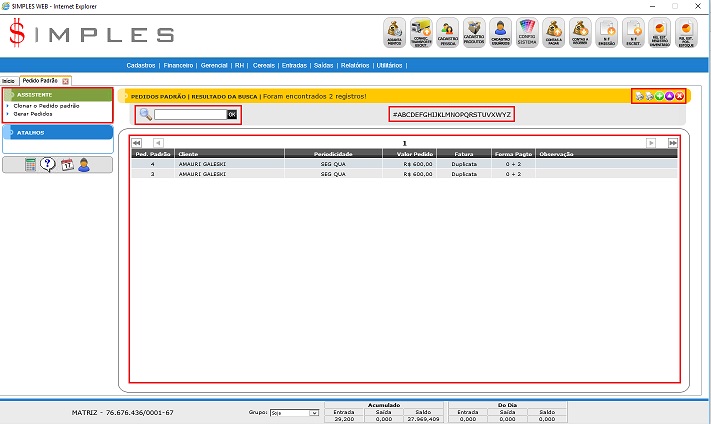Image resolution: width=711 pixels, height=424 pixels.
Task: Click the user avatar icon in the sidebar
Action: click(x=84, y=165)
